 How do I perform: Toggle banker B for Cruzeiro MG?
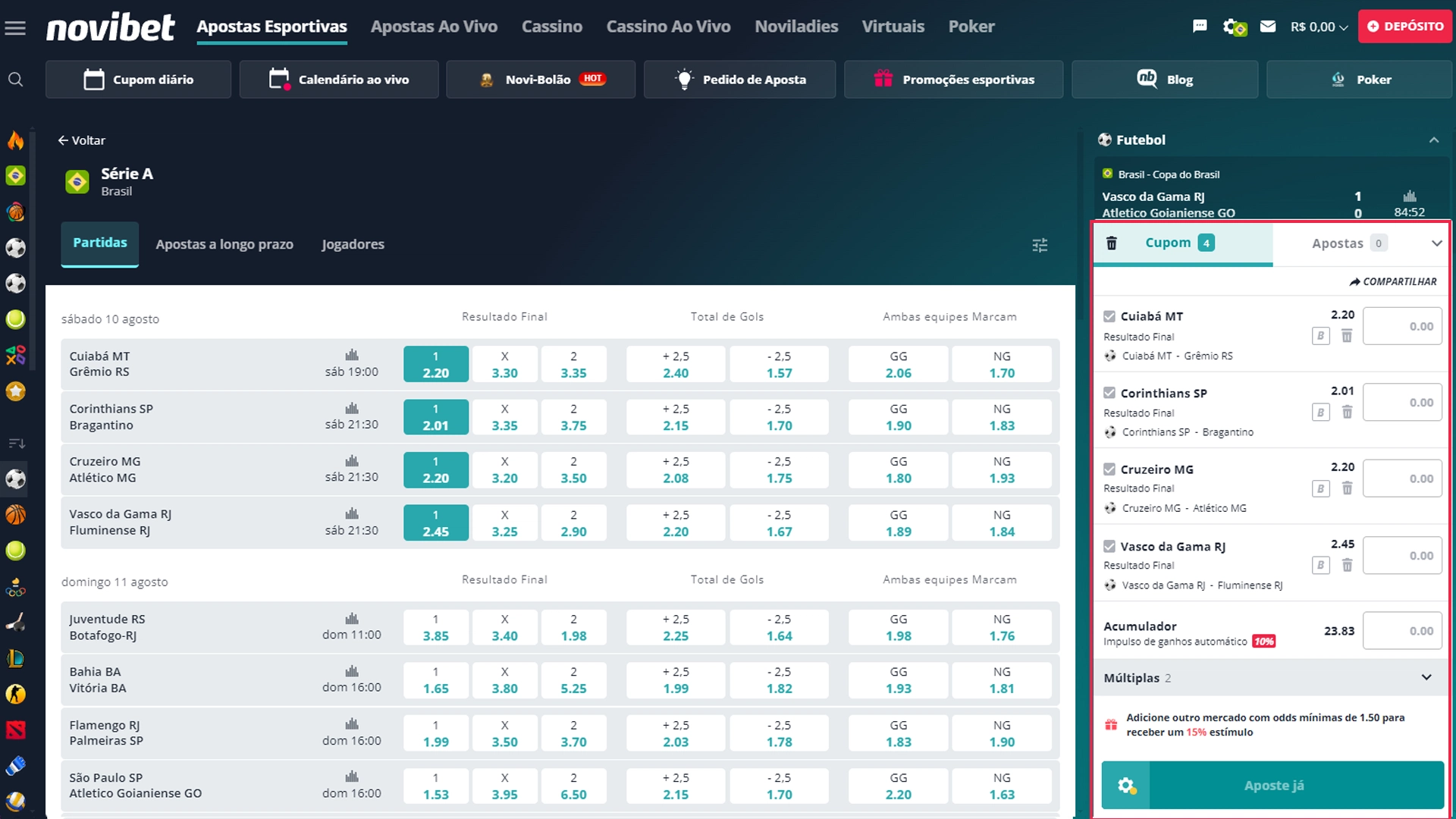(x=1320, y=488)
